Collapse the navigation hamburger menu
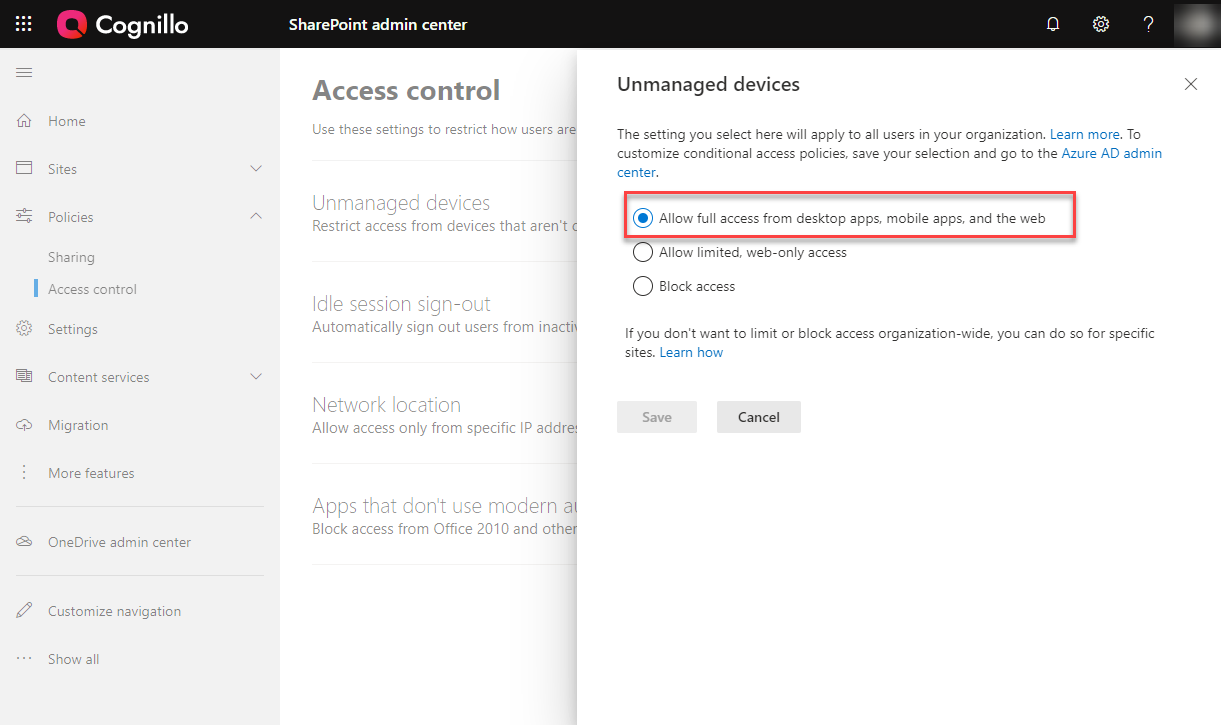Image resolution: width=1221 pixels, height=725 pixels. click(x=24, y=72)
